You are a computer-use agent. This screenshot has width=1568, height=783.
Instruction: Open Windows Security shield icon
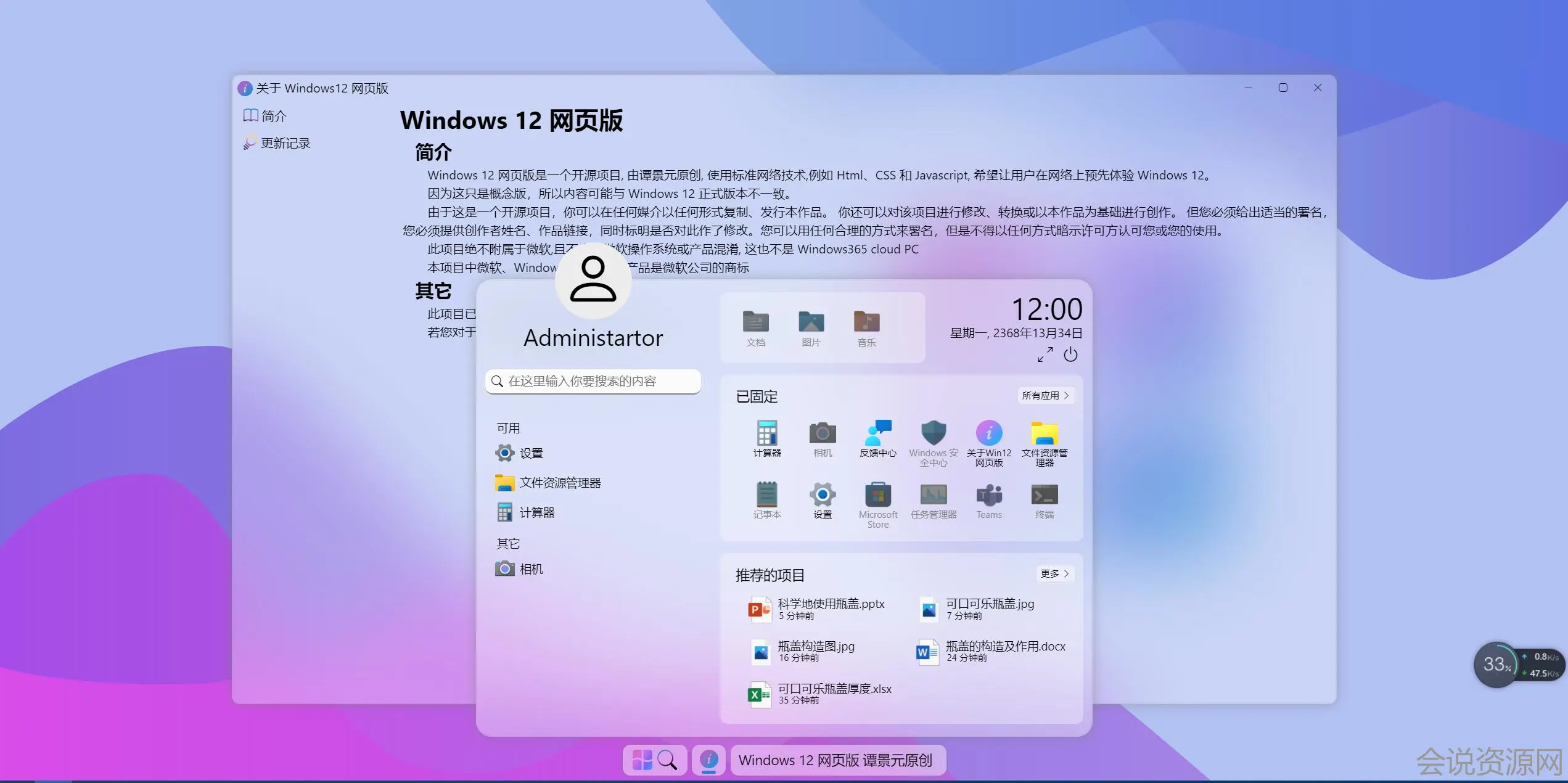pos(933,433)
